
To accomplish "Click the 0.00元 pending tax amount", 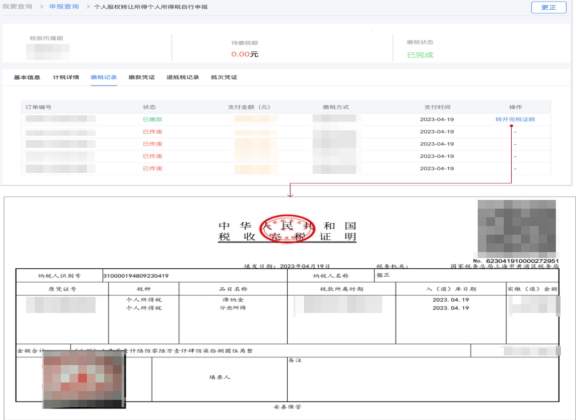I will pyautogui.click(x=245, y=54).
